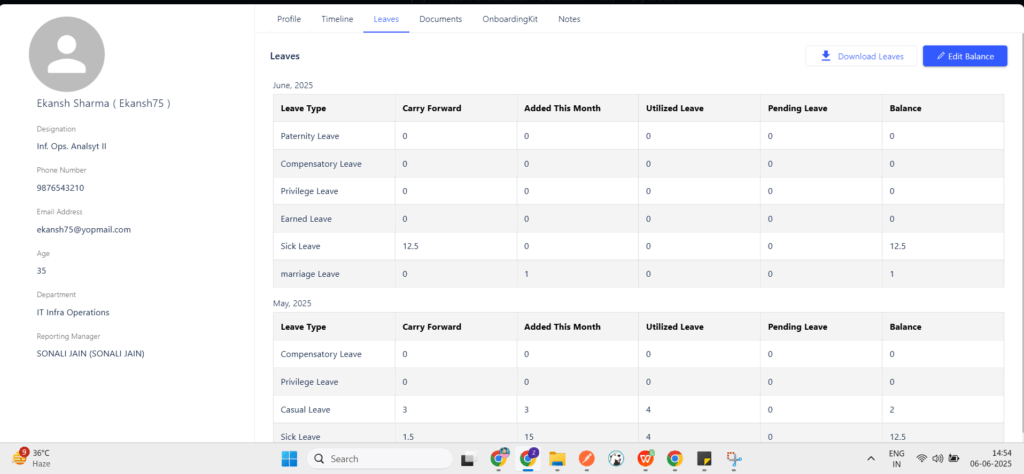Open the Snipping Tool in taskbar
This screenshot has width=1024, height=474.
coord(735,459)
